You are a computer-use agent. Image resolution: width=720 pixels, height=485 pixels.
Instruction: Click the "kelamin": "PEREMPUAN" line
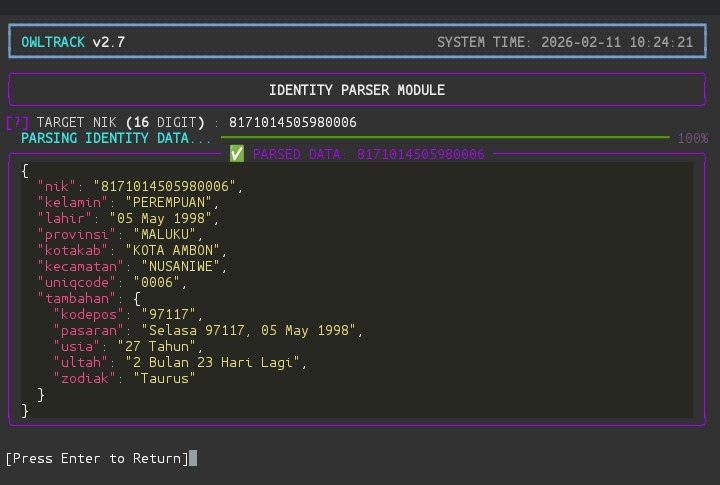coord(128,203)
